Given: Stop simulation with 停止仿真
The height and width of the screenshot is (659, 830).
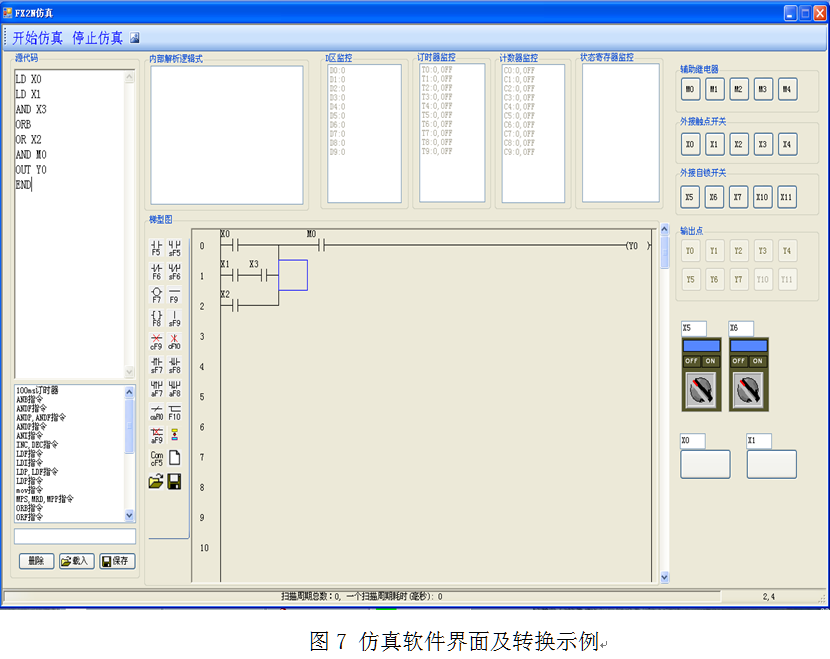Looking at the screenshot, I should pyautogui.click(x=97, y=38).
